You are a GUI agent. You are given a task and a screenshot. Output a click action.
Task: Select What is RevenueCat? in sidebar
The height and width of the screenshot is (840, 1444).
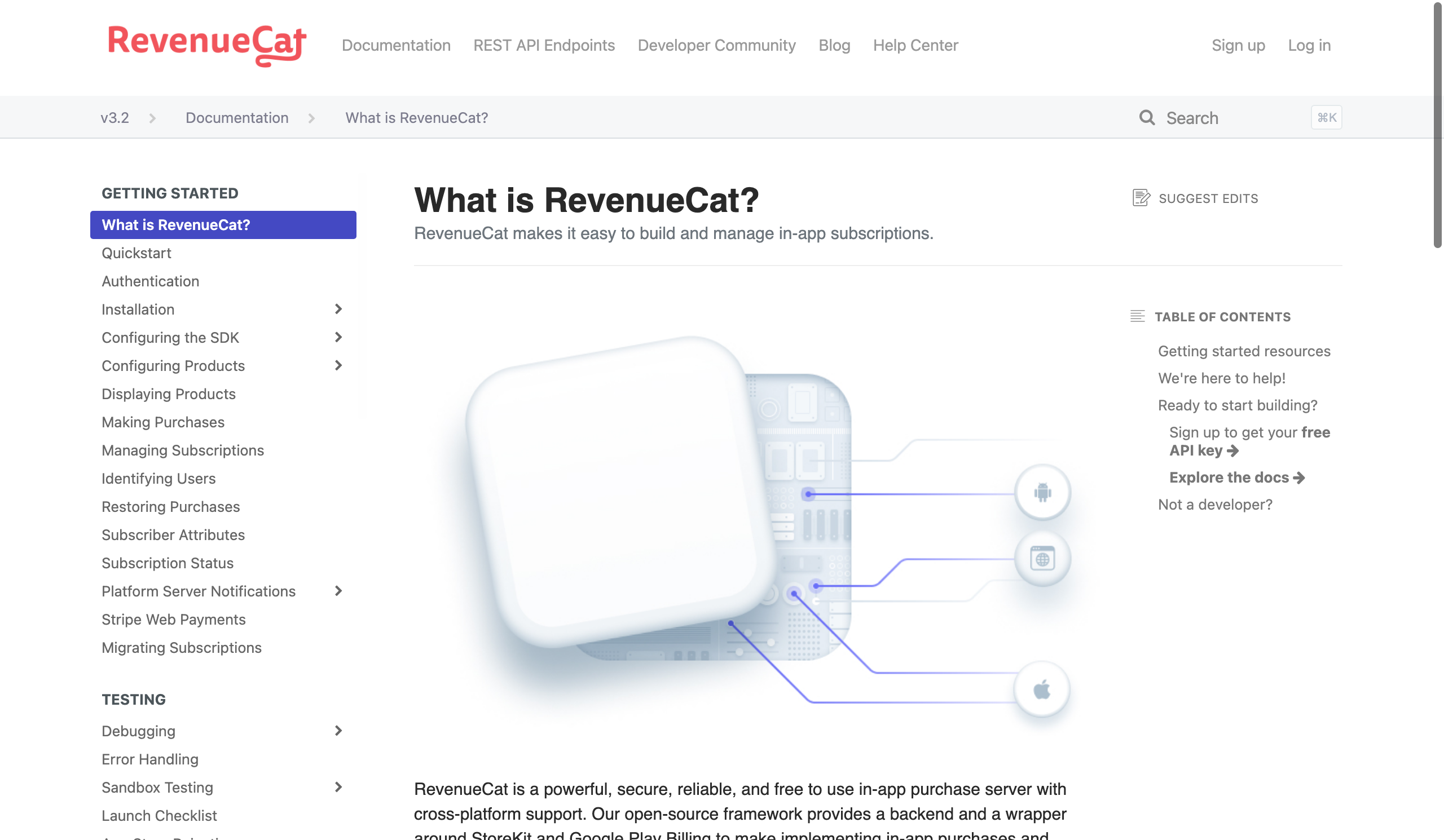click(x=223, y=225)
